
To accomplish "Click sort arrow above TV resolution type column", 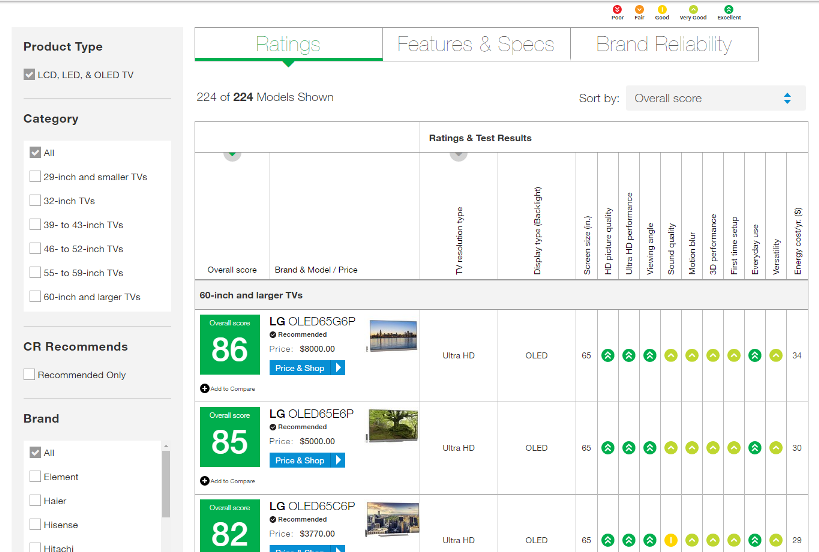I will 459,154.
